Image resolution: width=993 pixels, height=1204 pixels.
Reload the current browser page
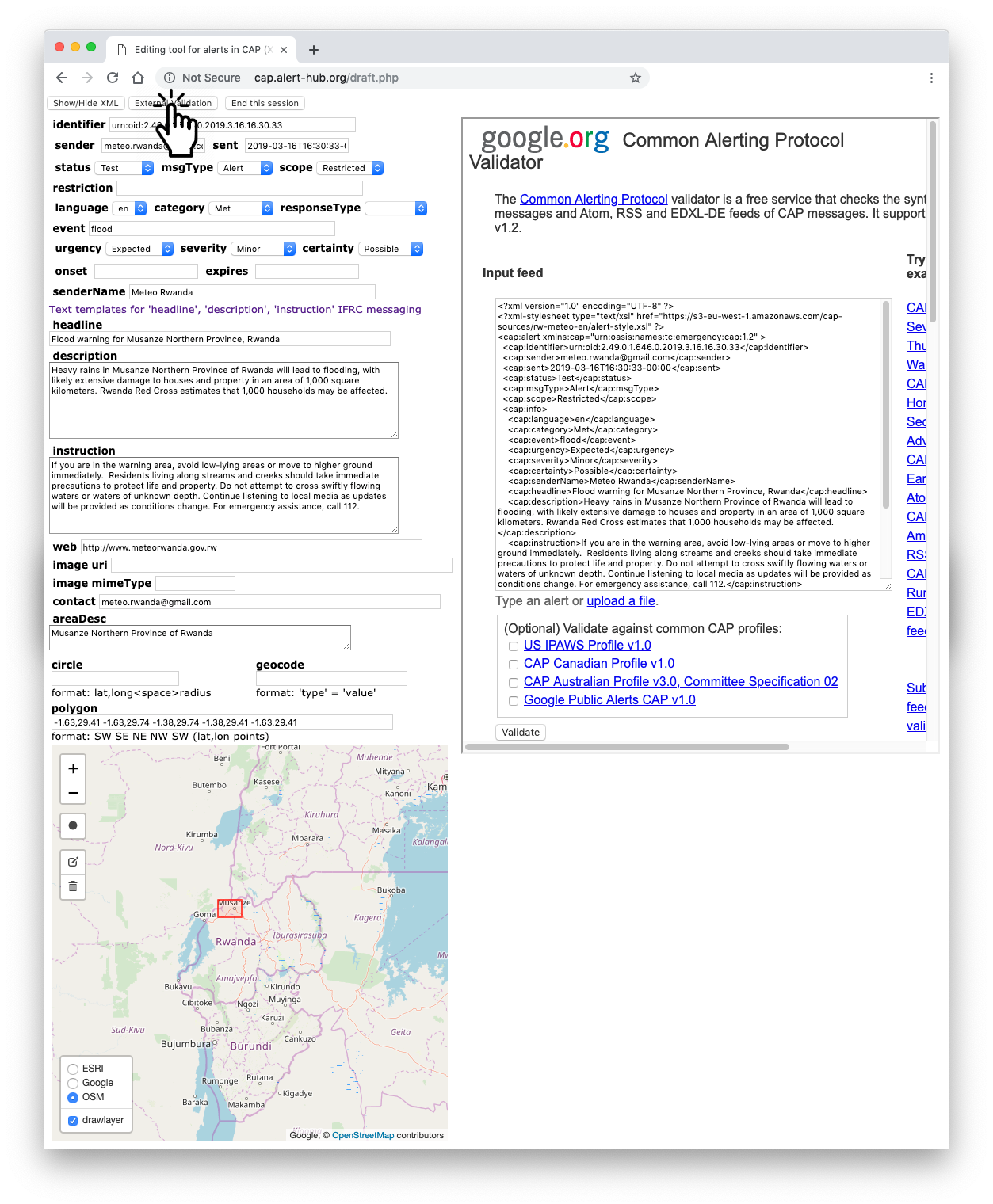(x=113, y=78)
